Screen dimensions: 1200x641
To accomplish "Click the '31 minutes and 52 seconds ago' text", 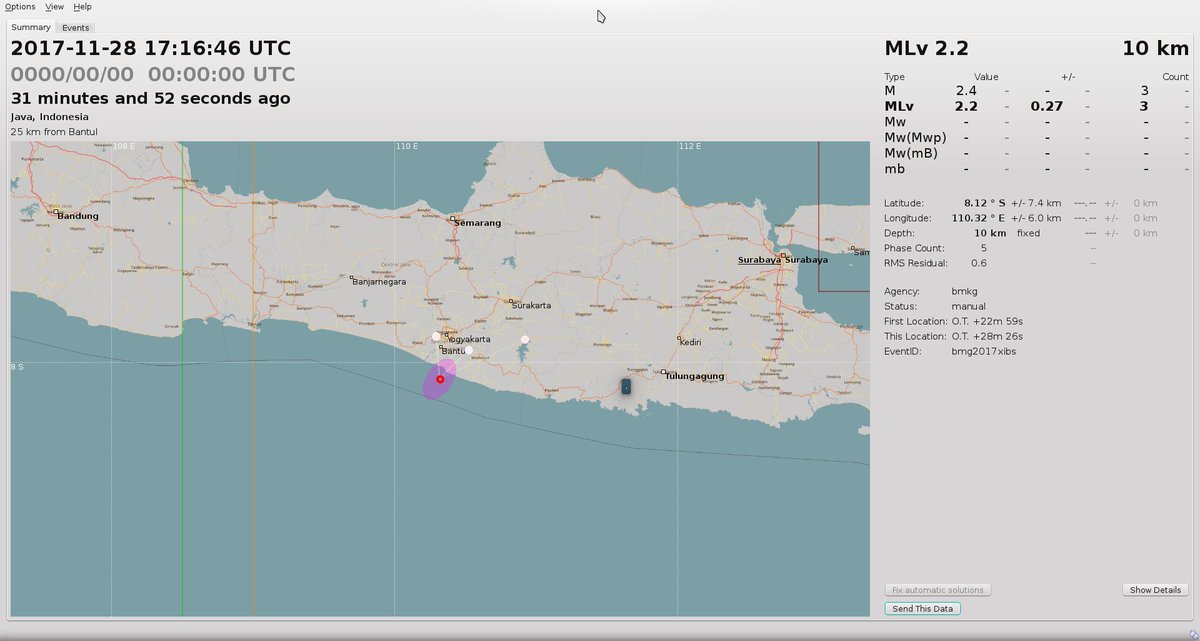I will [151, 98].
